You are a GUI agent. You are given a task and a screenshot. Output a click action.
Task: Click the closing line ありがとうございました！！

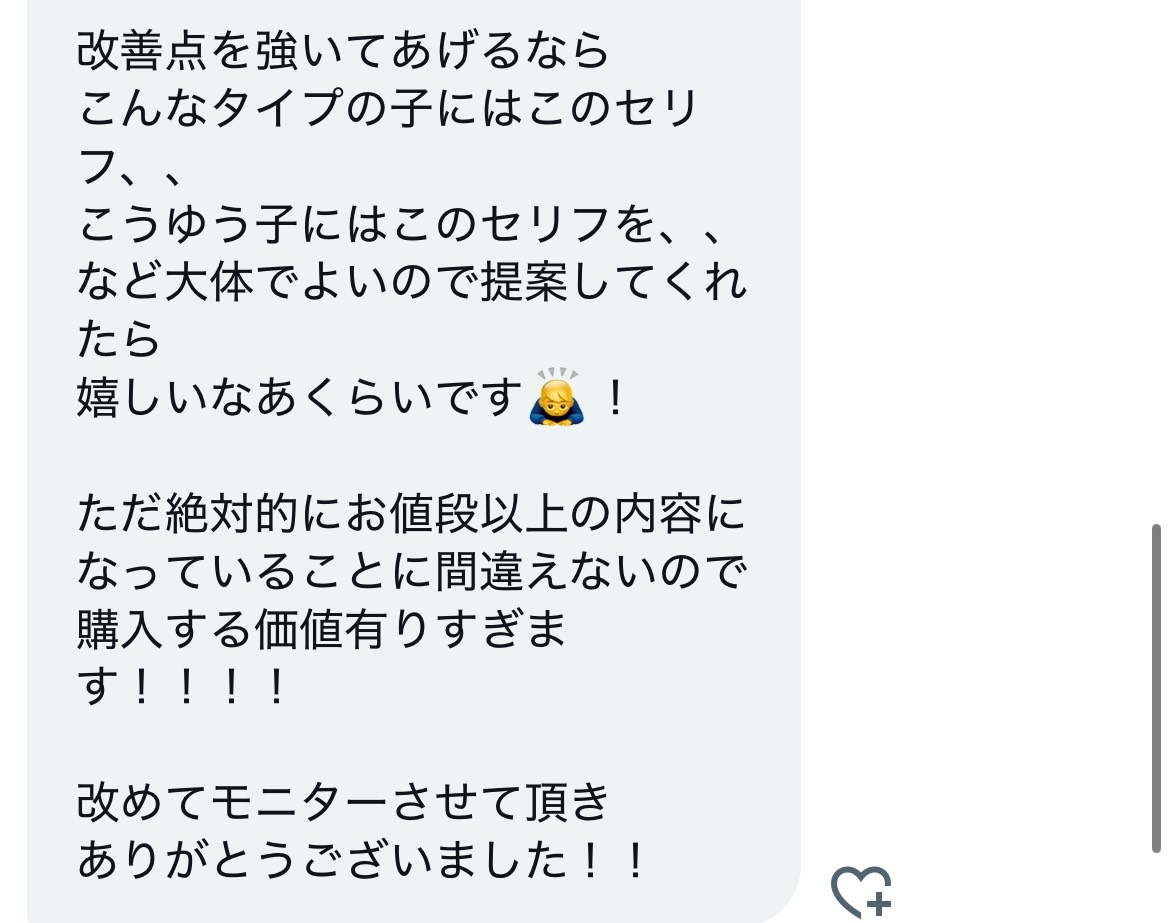tap(361, 860)
